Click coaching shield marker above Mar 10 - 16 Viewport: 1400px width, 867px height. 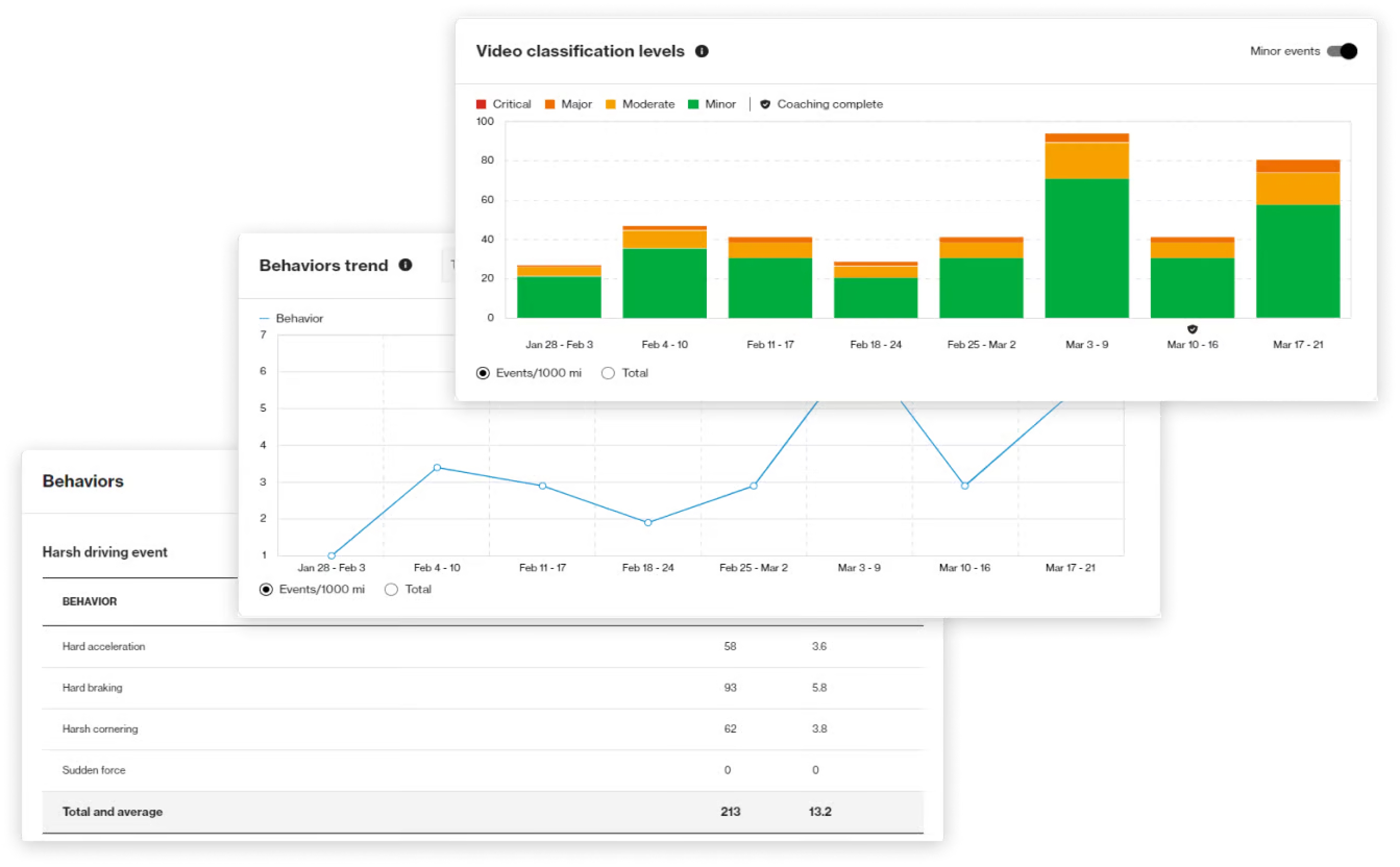tap(1192, 329)
